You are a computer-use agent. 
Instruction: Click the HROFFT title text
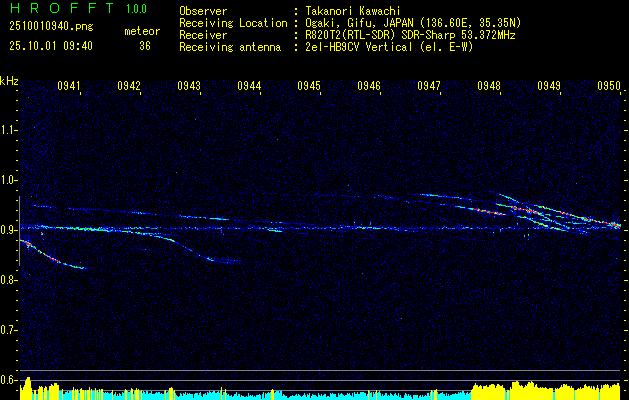tap(63, 8)
